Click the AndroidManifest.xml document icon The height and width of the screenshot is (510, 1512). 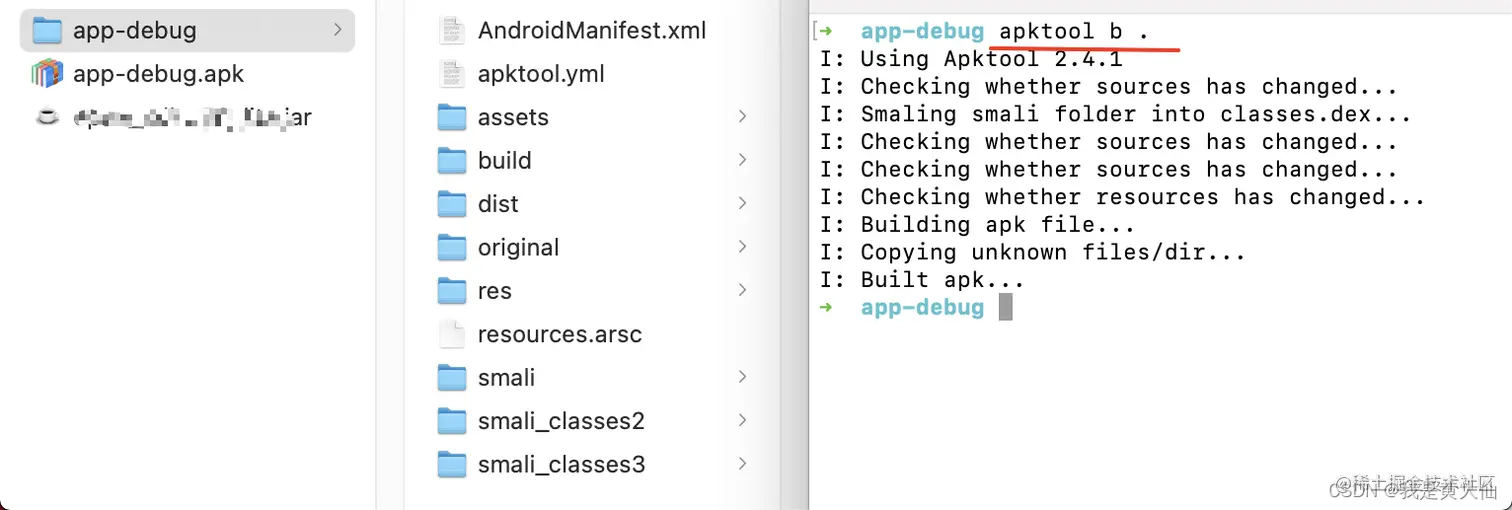(452, 30)
